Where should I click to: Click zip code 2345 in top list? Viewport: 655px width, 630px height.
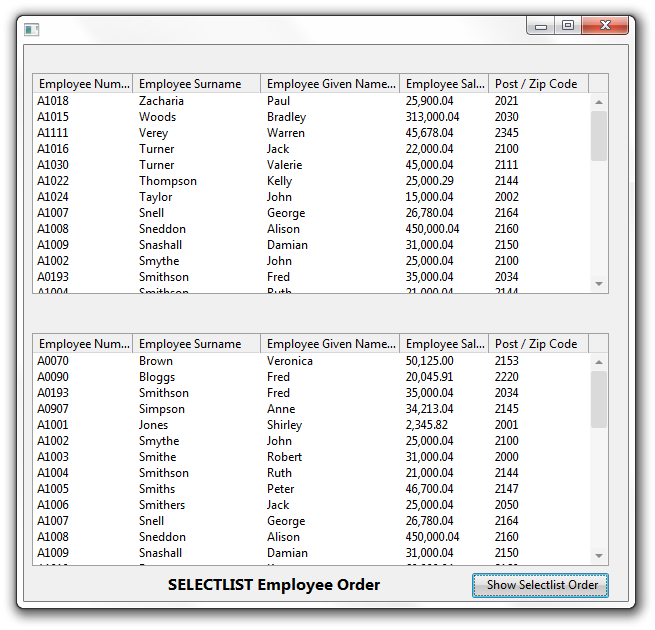coord(507,133)
